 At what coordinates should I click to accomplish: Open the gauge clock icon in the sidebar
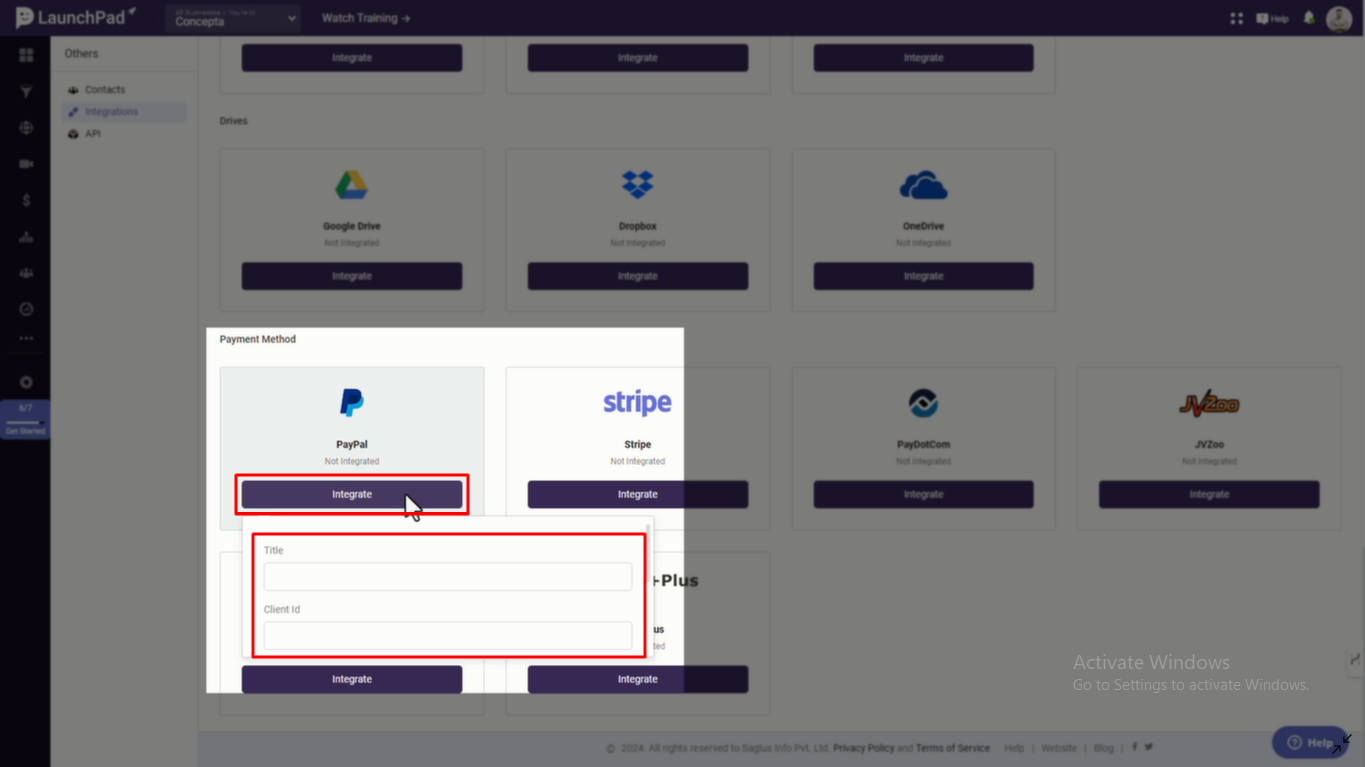coord(26,309)
